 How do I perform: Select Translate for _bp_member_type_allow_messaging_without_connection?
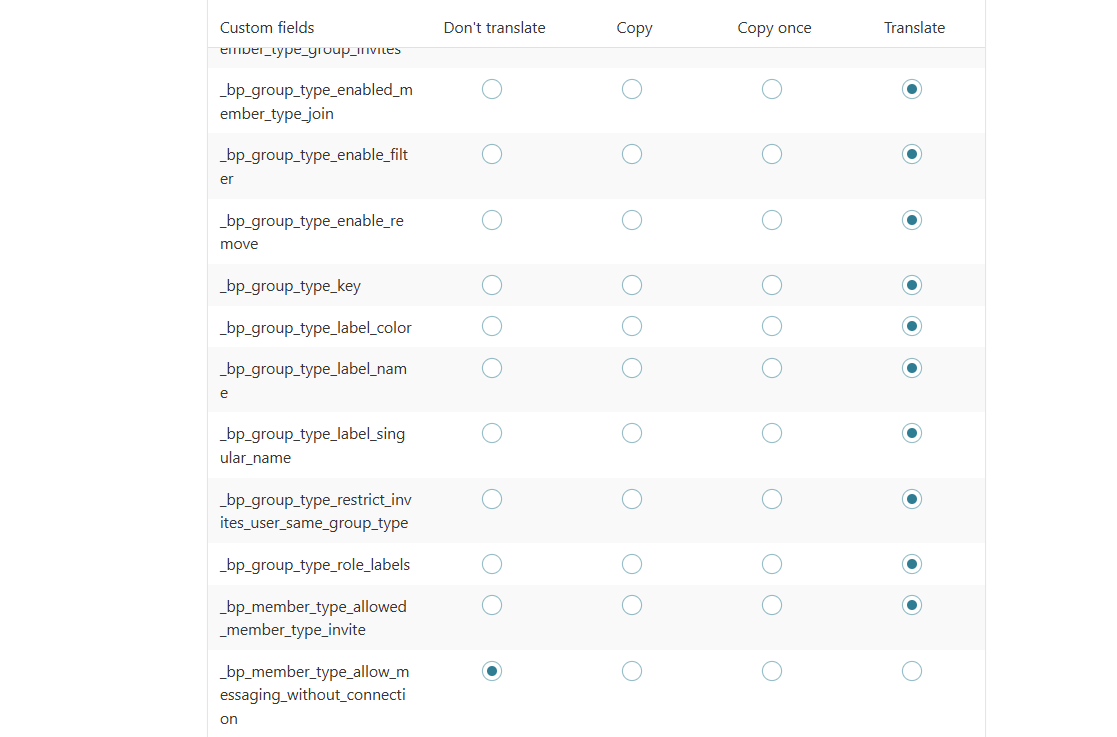click(912, 671)
